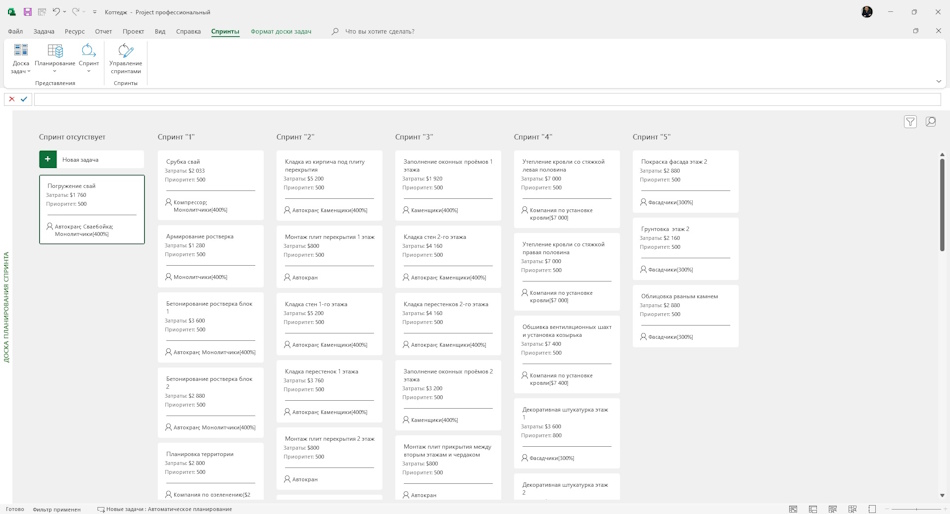
Task: Open the Undo history dropdown arrow
Action: click(x=65, y=12)
